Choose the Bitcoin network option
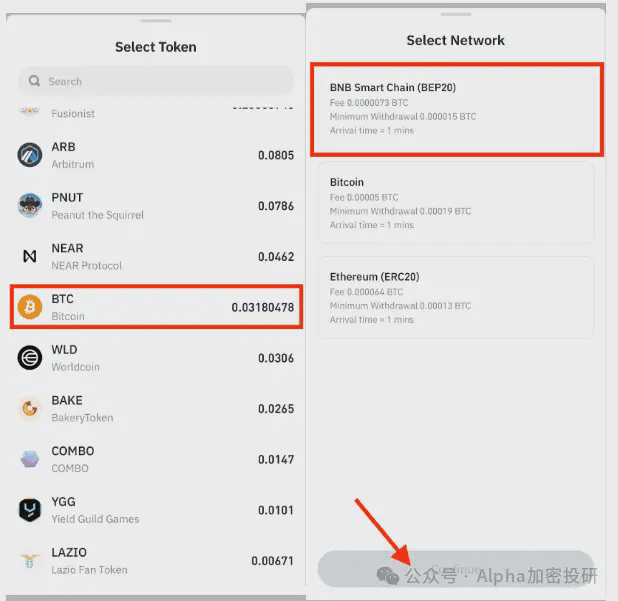 click(456, 203)
